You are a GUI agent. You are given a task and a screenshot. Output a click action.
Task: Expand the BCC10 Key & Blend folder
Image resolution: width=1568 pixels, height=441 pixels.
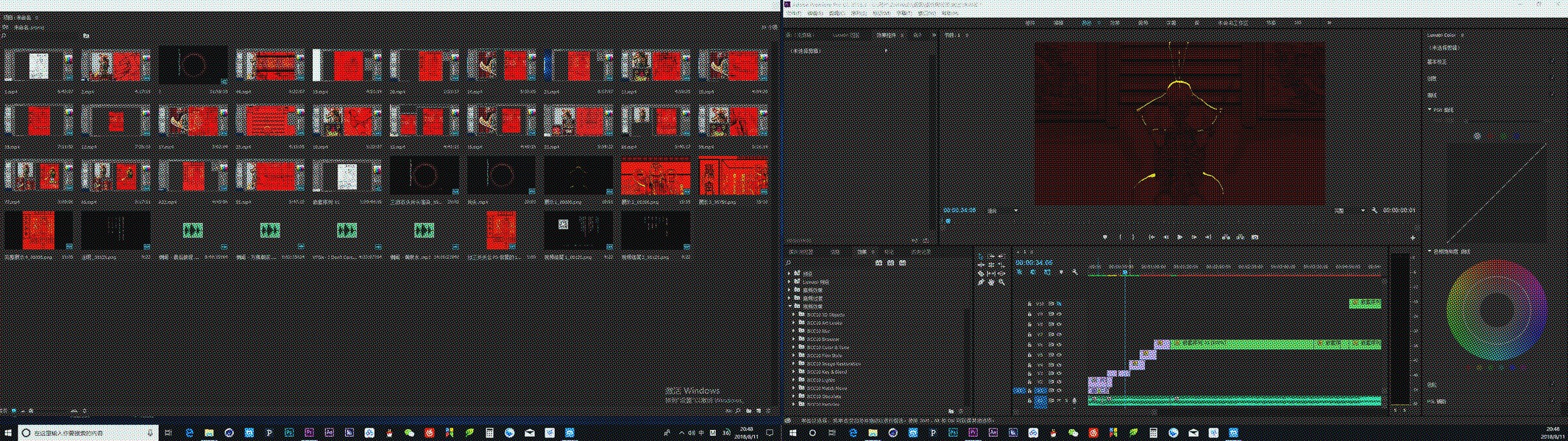coord(794,371)
